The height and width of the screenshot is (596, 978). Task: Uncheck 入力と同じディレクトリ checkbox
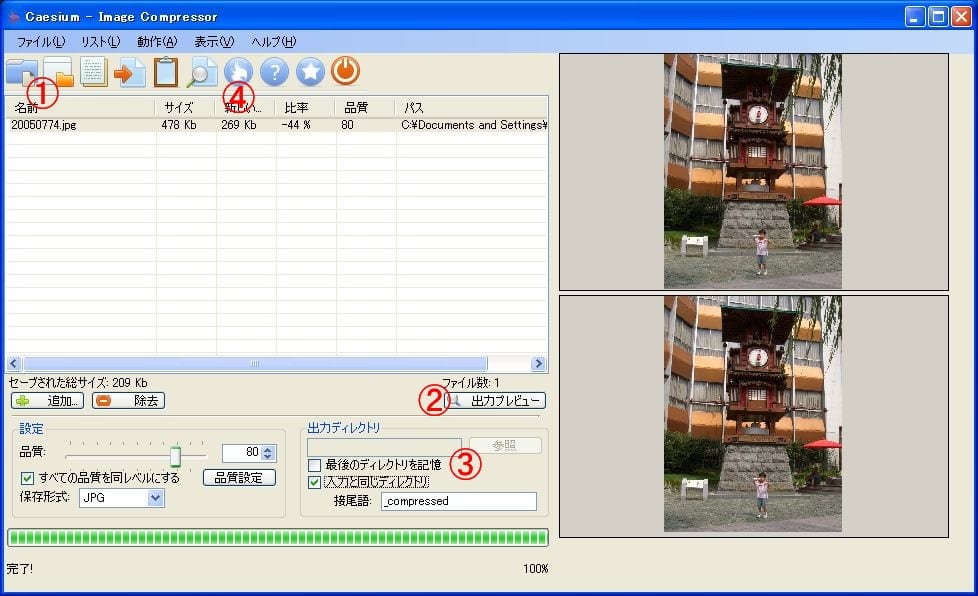tap(315, 482)
